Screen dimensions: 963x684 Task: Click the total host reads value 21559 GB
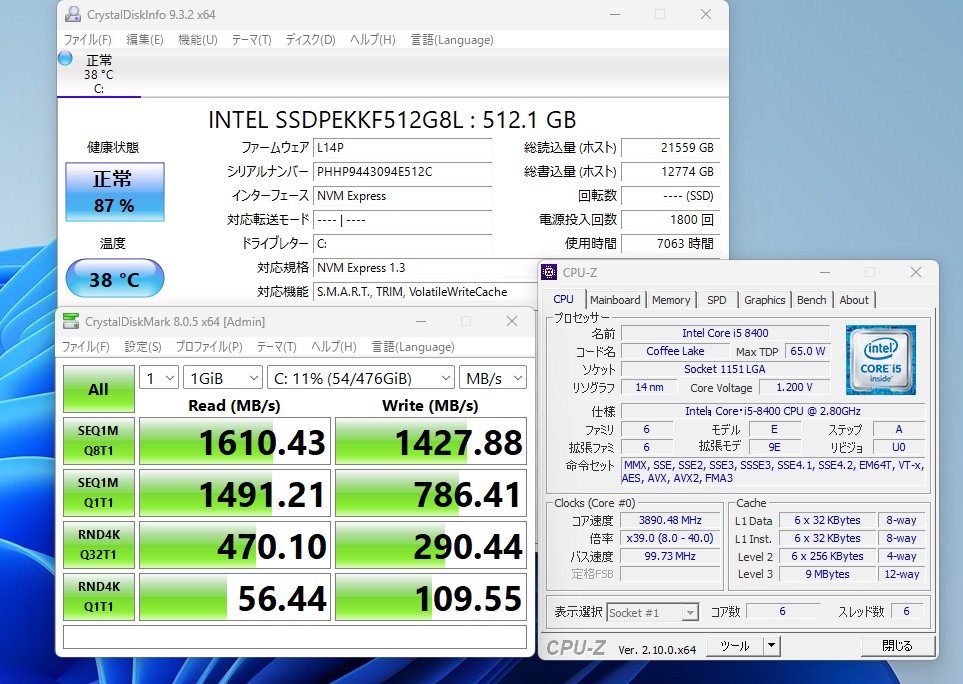(x=671, y=148)
